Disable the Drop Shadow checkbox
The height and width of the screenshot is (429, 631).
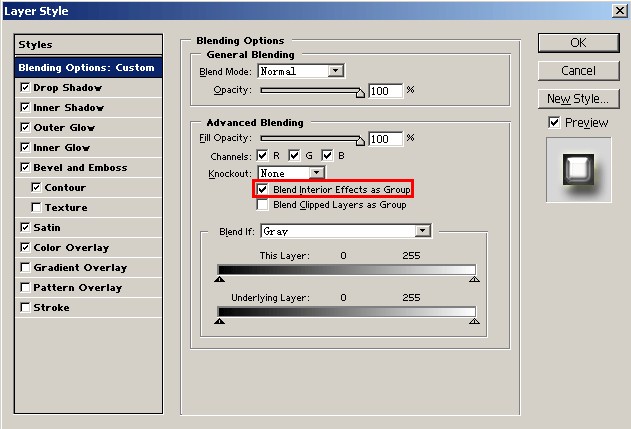25,88
